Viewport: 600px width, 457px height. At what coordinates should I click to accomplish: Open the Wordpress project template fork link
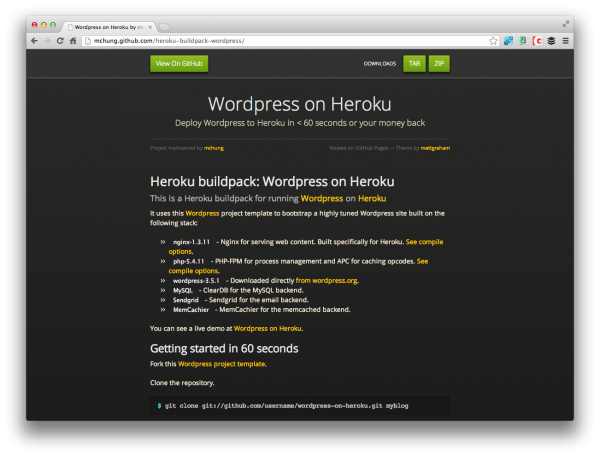[x=222, y=364]
